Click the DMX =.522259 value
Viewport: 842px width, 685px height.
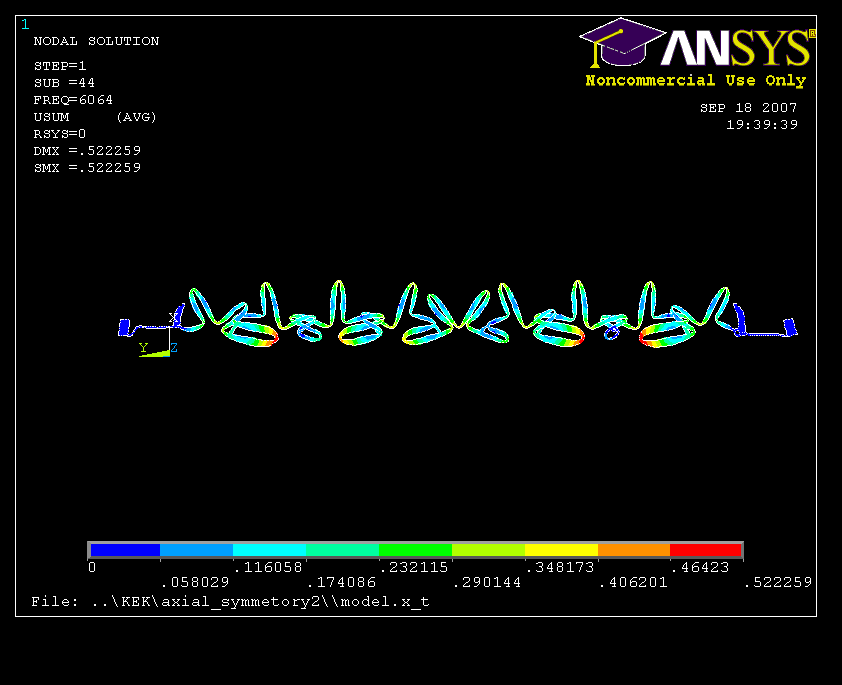point(87,151)
